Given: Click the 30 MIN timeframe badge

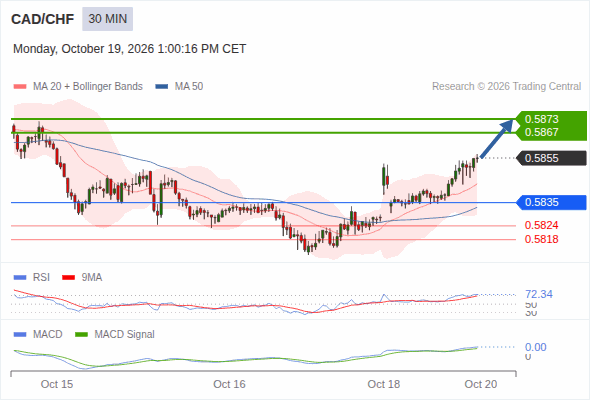Looking at the screenshot, I should (108, 19).
